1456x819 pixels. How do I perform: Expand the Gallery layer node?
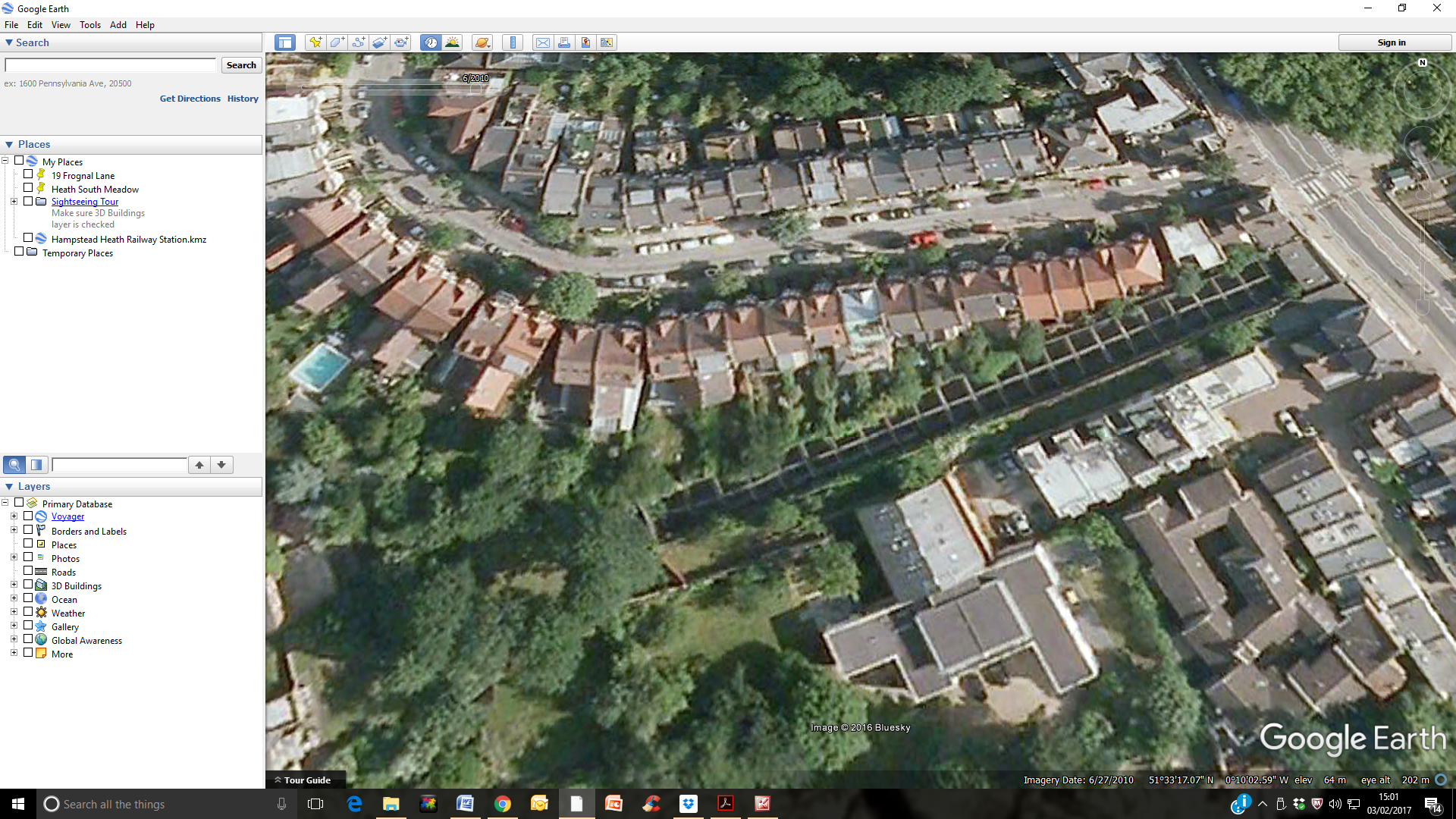pos(14,626)
